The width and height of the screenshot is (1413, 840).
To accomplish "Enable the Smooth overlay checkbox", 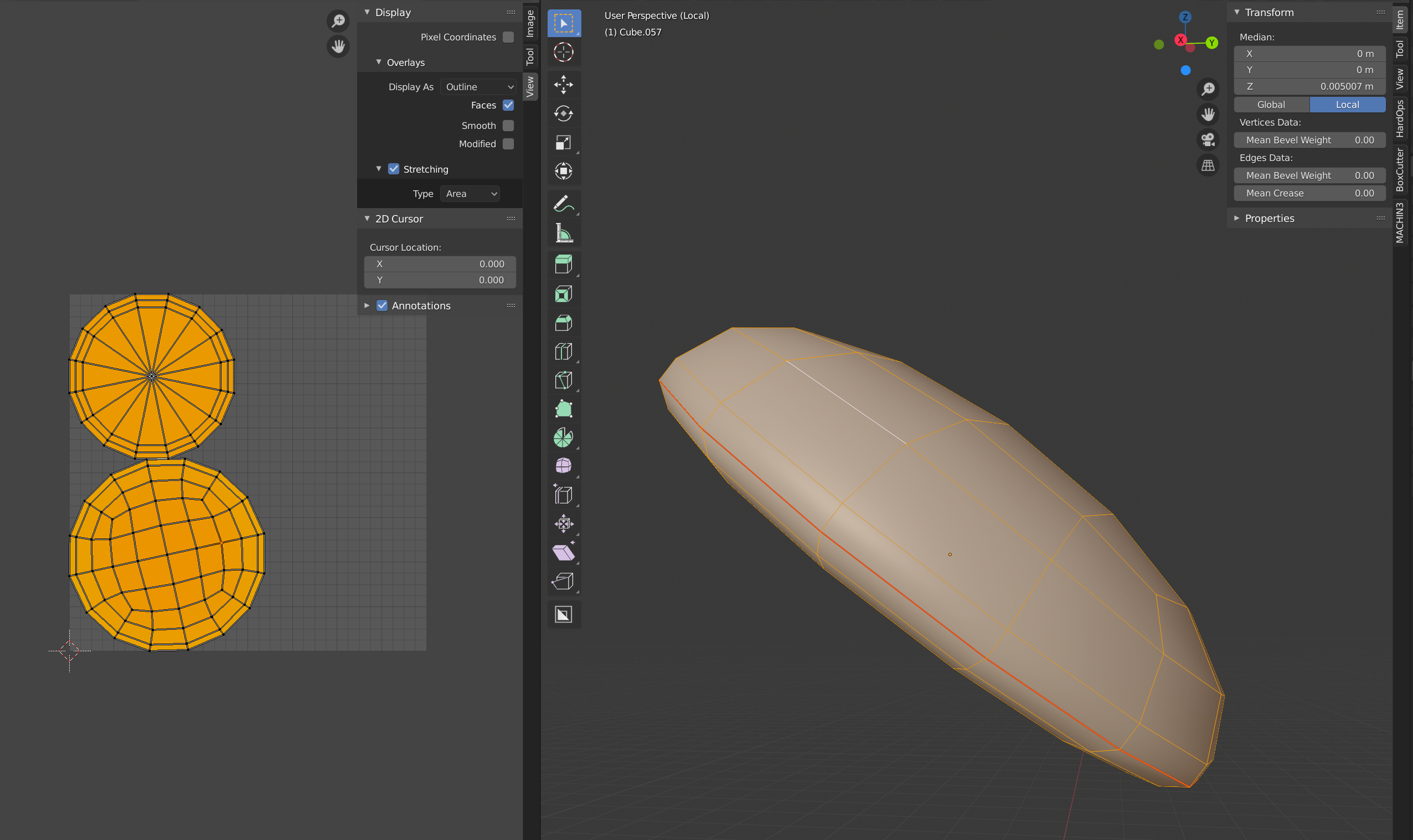I will 508,125.
